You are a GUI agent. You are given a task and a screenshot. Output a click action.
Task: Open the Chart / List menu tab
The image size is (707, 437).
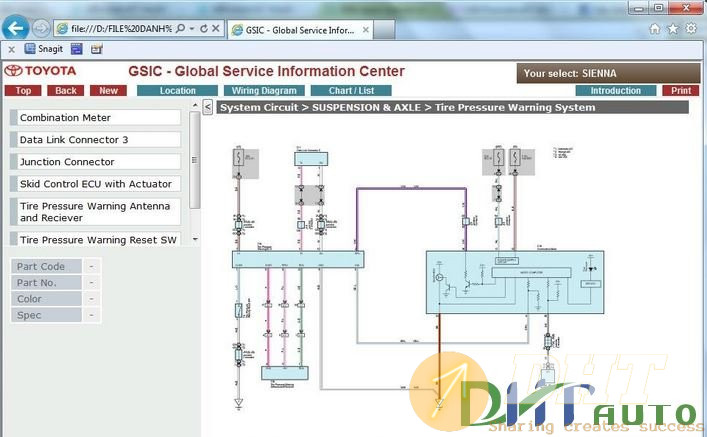coord(351,91)
